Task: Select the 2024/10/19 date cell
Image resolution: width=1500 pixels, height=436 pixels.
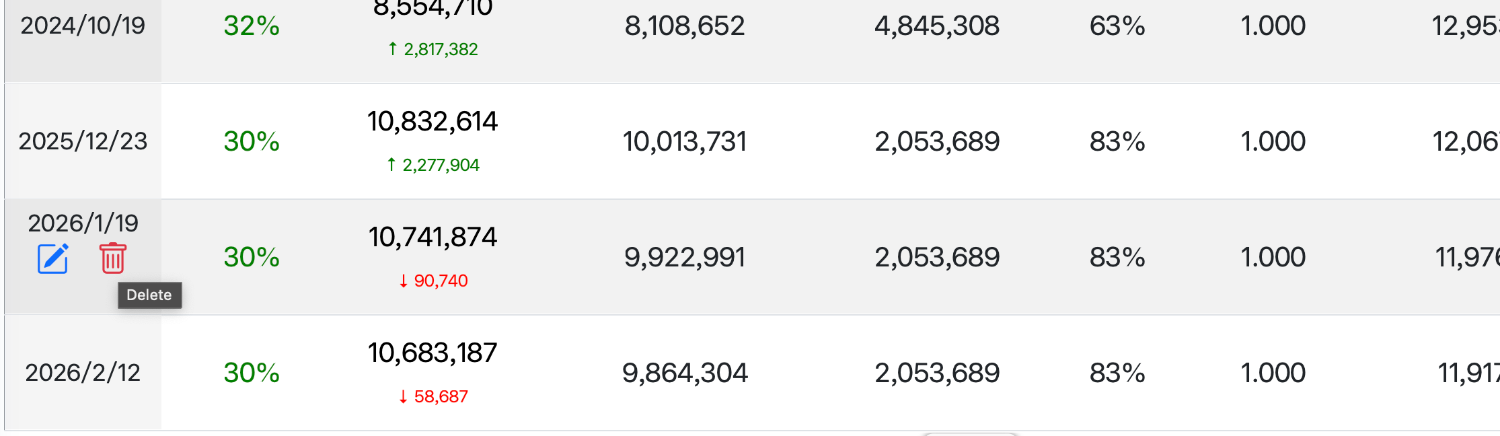Action: pyautogui.click(x=83, y=26)
